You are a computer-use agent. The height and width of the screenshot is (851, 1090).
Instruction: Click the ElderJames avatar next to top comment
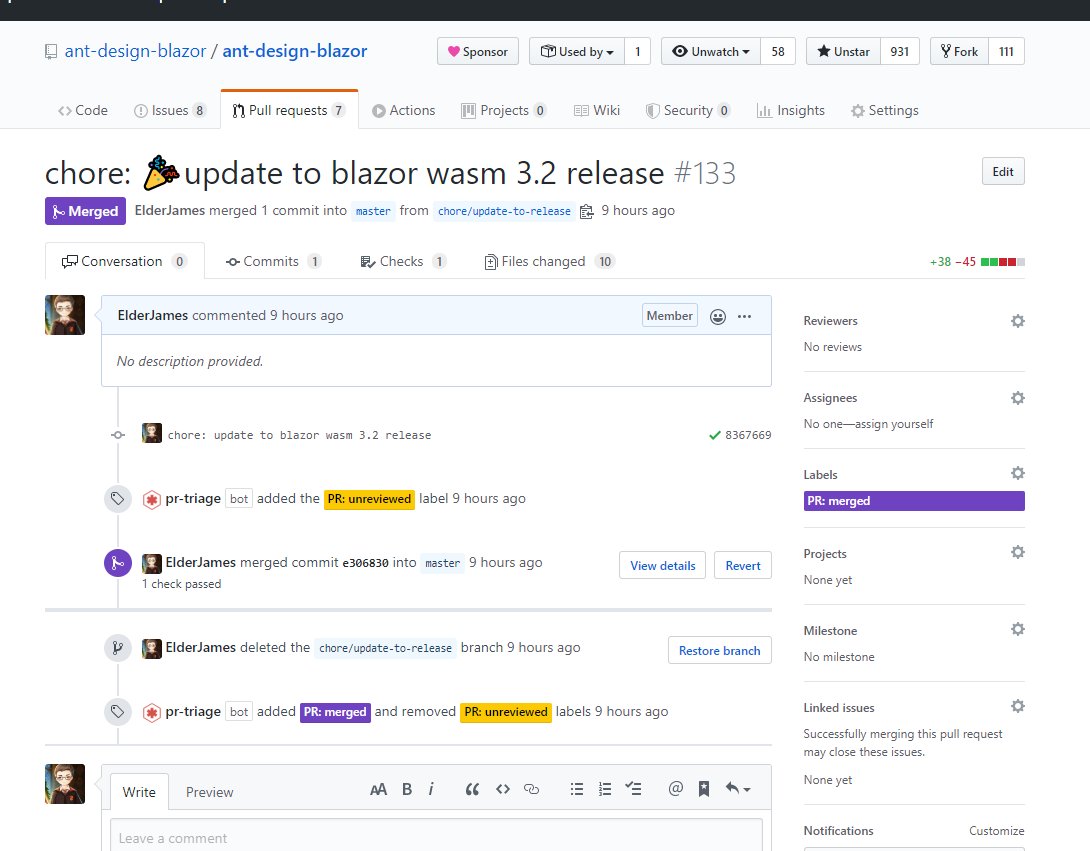point(65,315)
